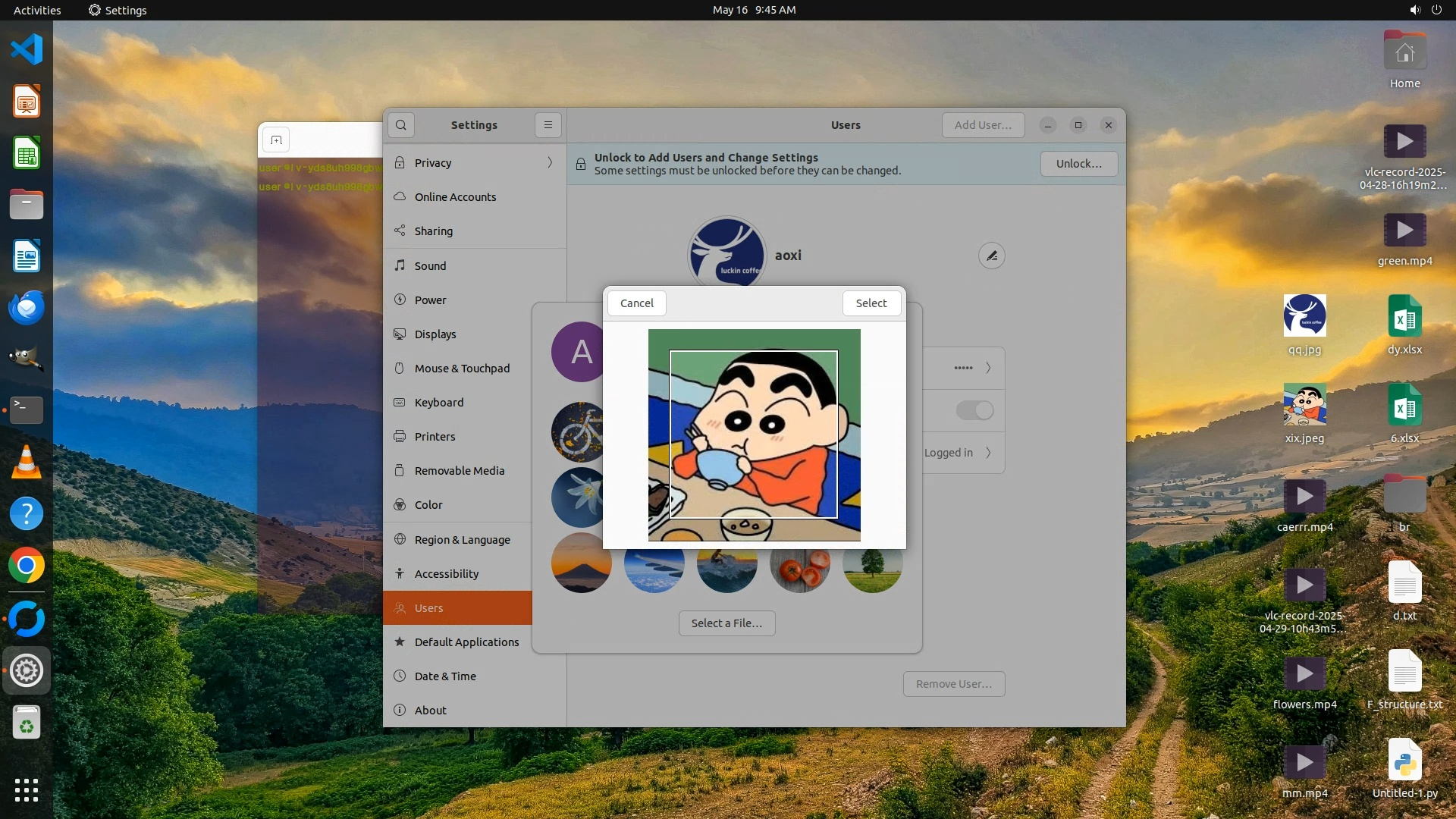The image size is (1456, 819).
Task: Toggle the automatic login switch
Action: click(974, 410)
